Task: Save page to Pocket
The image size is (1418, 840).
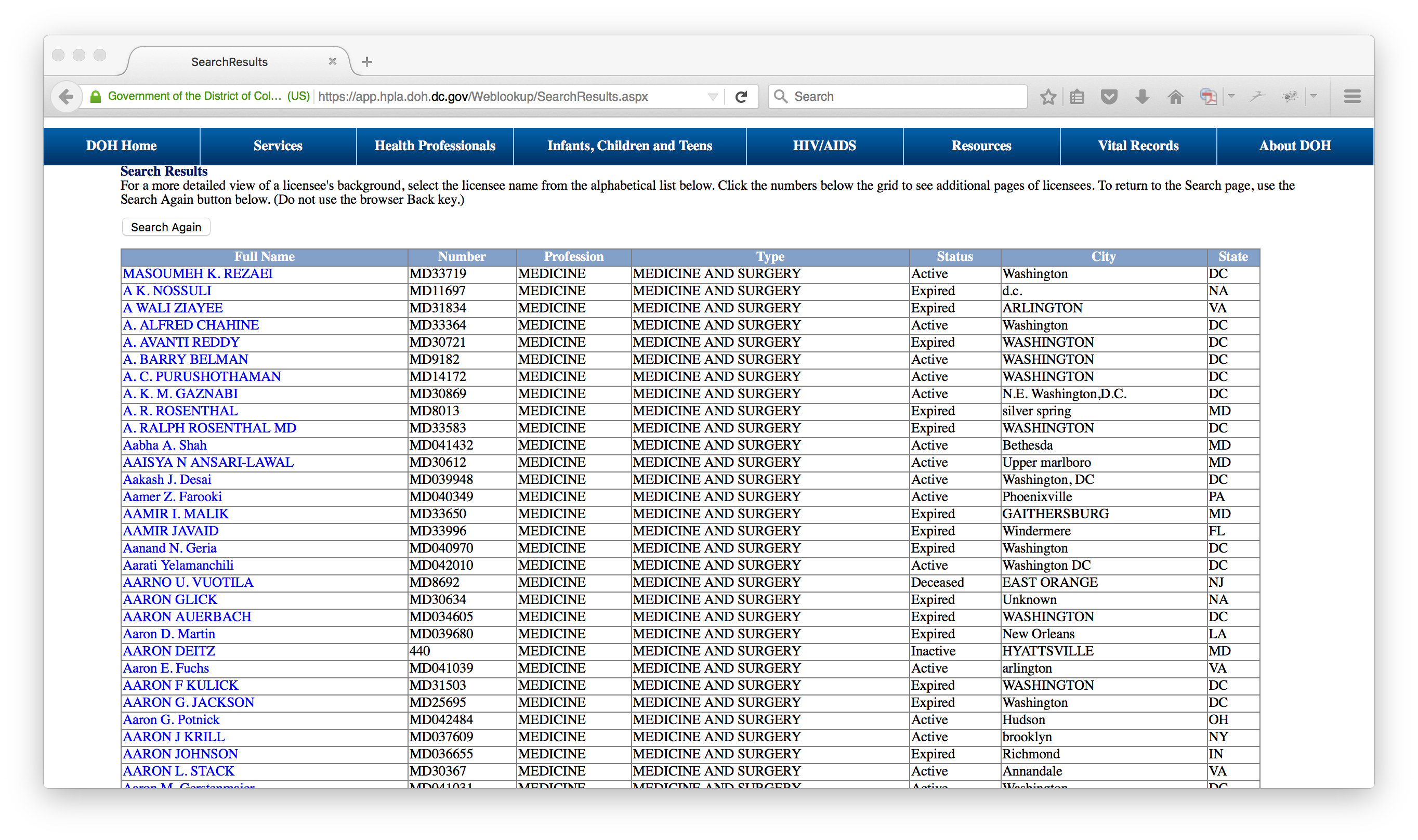Action: click(1109, 97)
